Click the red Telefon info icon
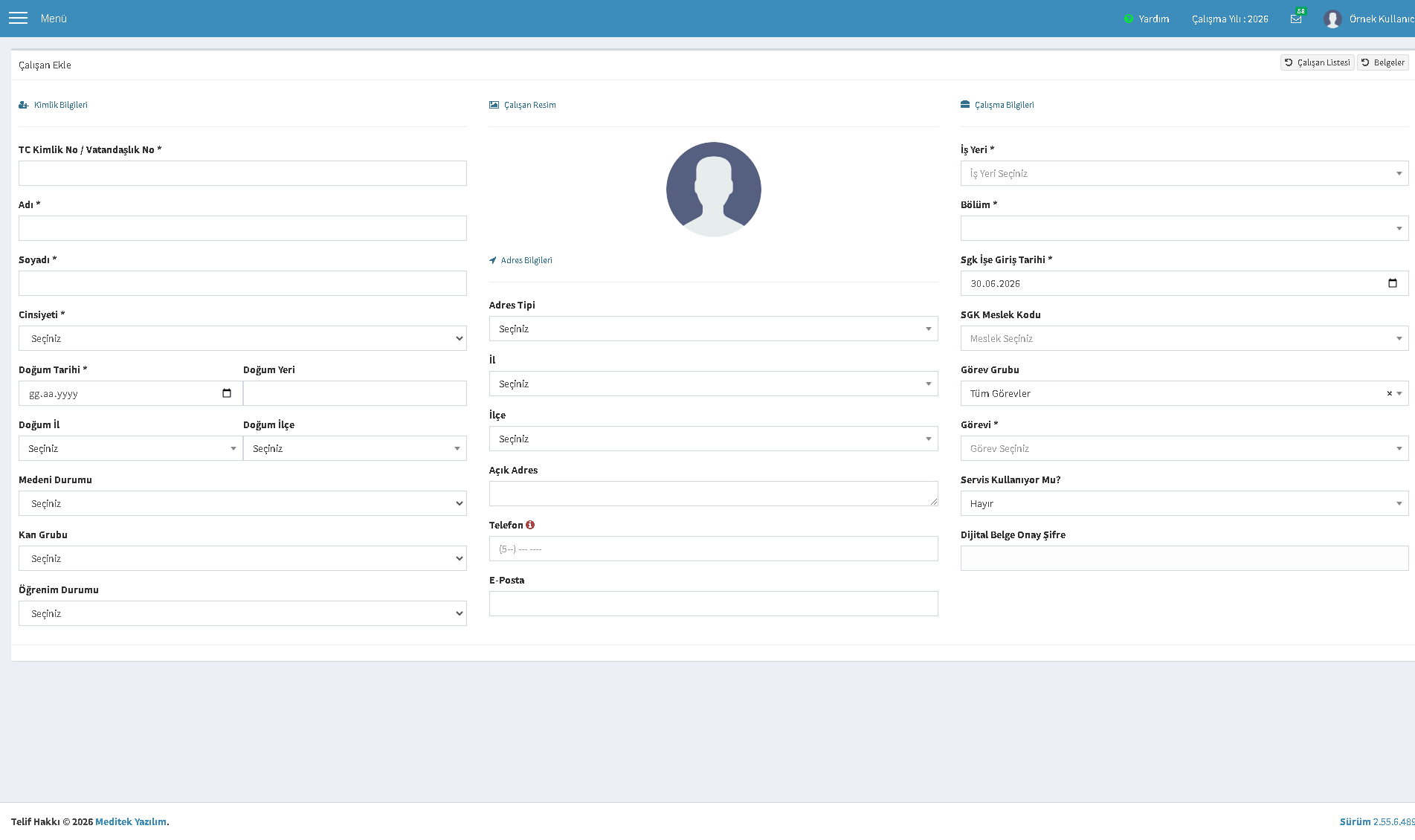Screen dimensions: 1415x840 530,525
